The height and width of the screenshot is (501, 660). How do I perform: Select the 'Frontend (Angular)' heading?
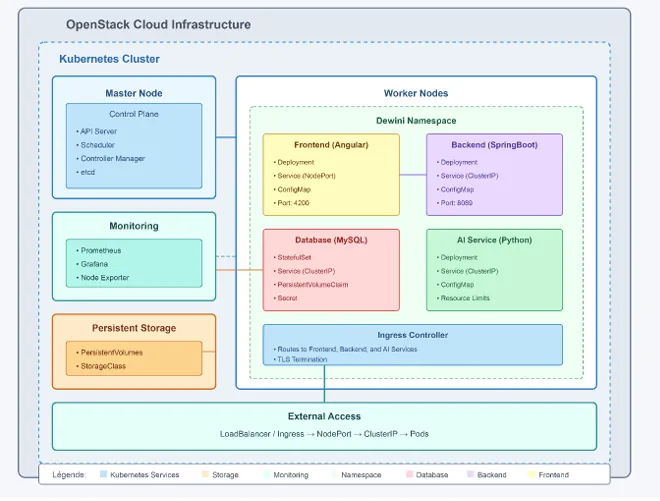pyautogui.click(x=331, y=145)
